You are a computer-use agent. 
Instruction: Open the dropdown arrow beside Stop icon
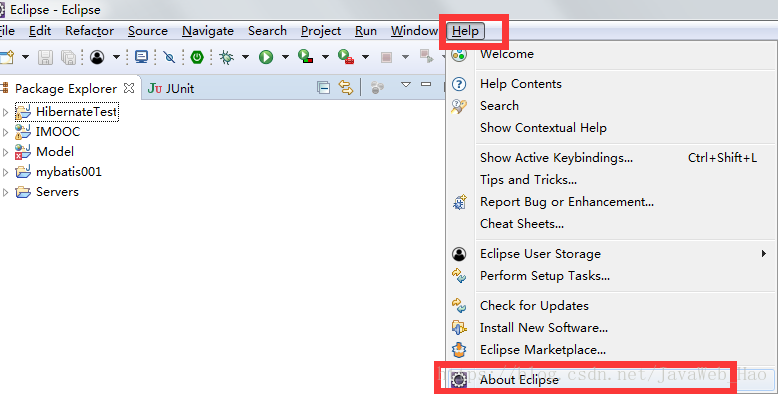click(405, 57)
